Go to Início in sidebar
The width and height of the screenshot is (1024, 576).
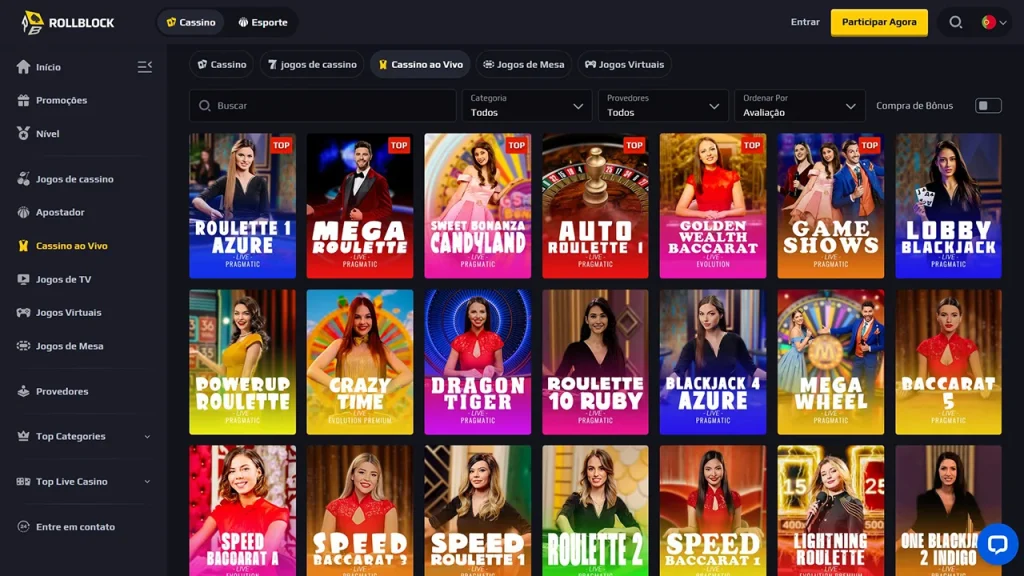tap(48, 67)
